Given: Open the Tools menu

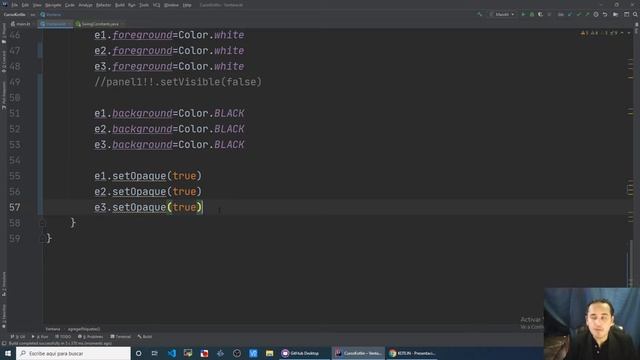Looking at the screenshot, I should coord(144,5).
